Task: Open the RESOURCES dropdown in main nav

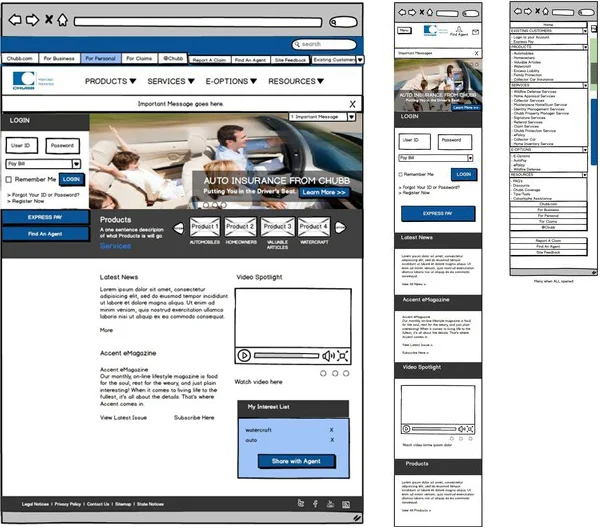Action: pos(296,81)
